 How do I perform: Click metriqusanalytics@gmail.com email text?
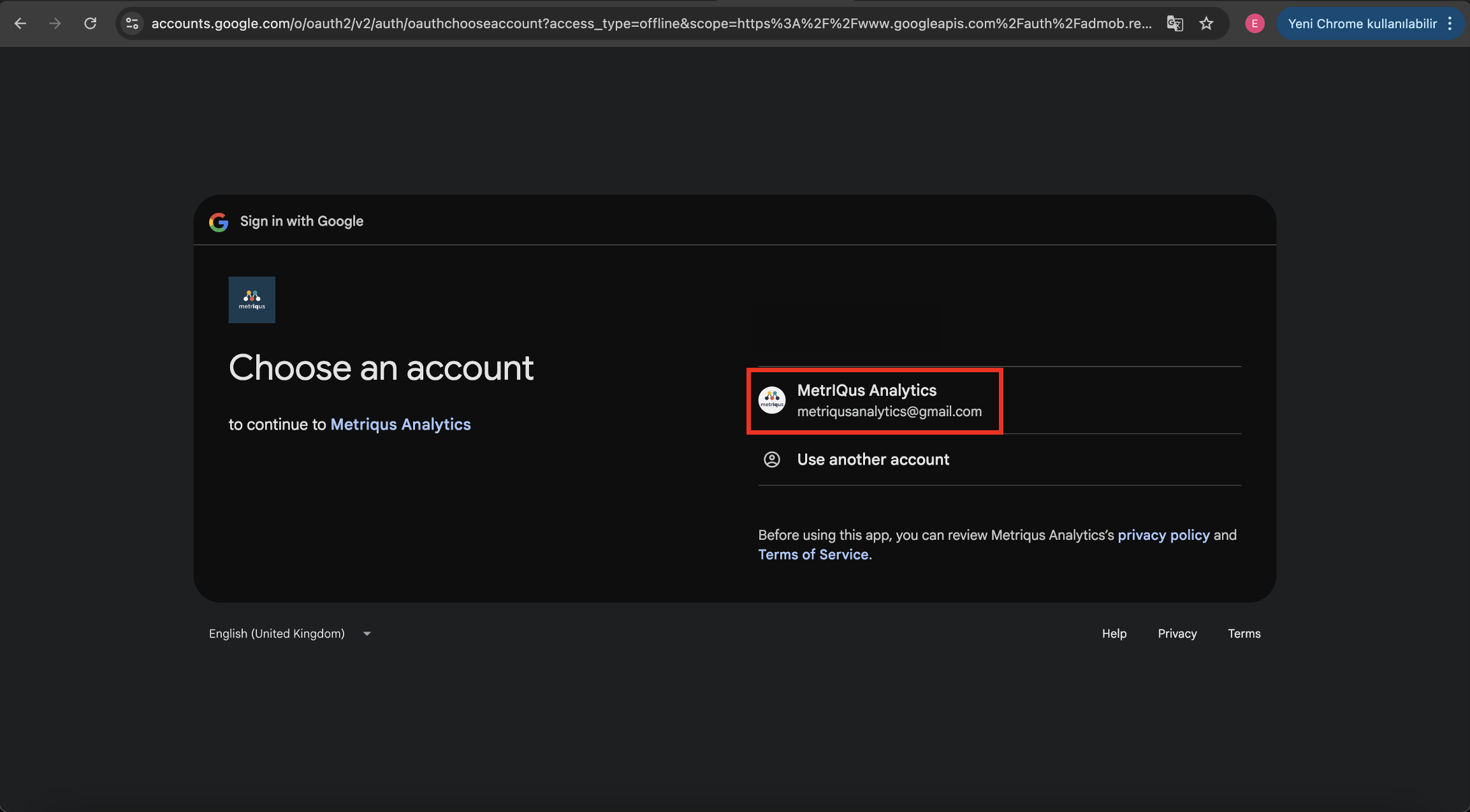pyautogui.click(x=889, y=412)
